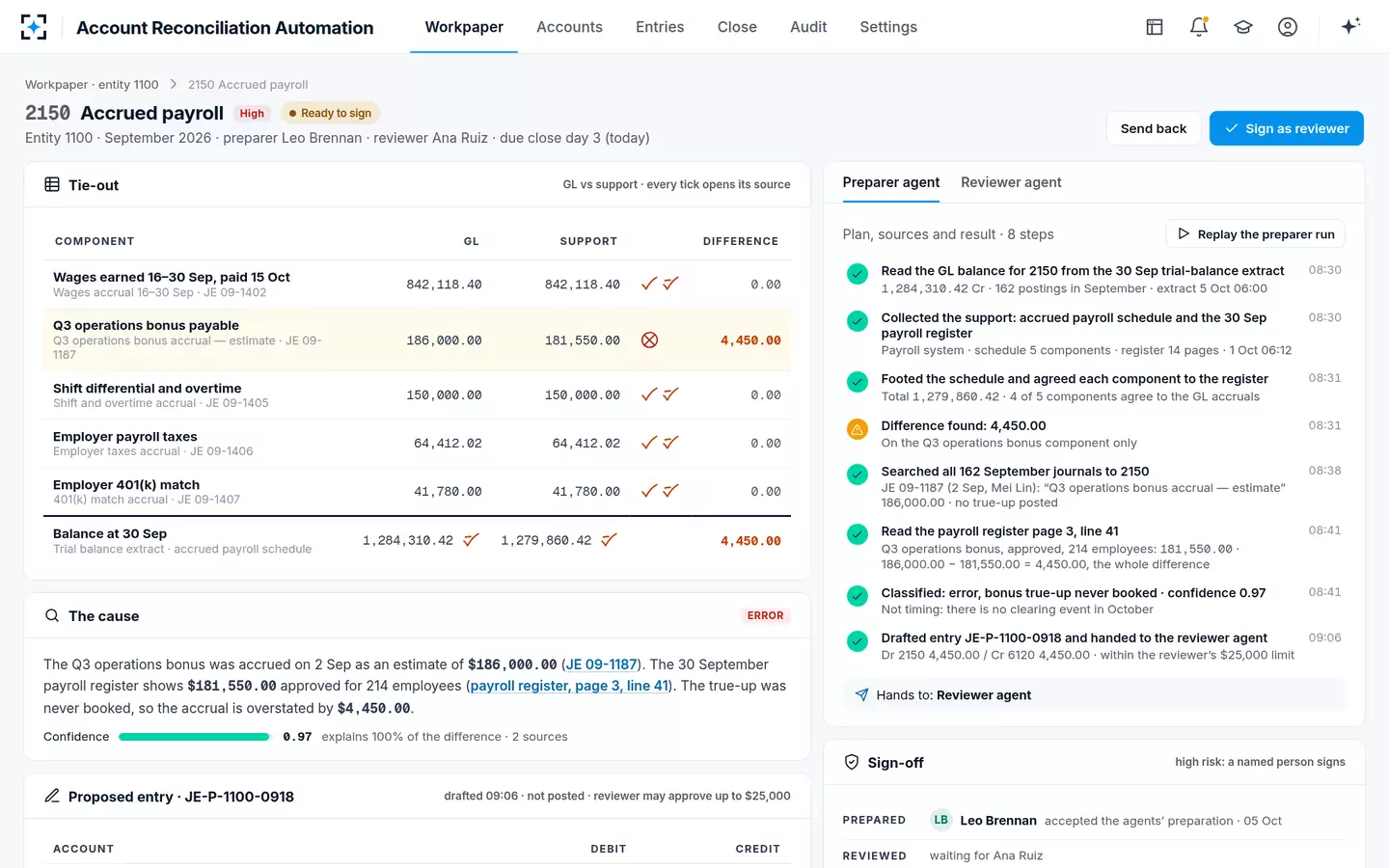Click the LB avatar for Leo Brennan
Image resolution: width=1389 pixels, height=868 pixels.
pyautogui.click(x=940, y=820)
